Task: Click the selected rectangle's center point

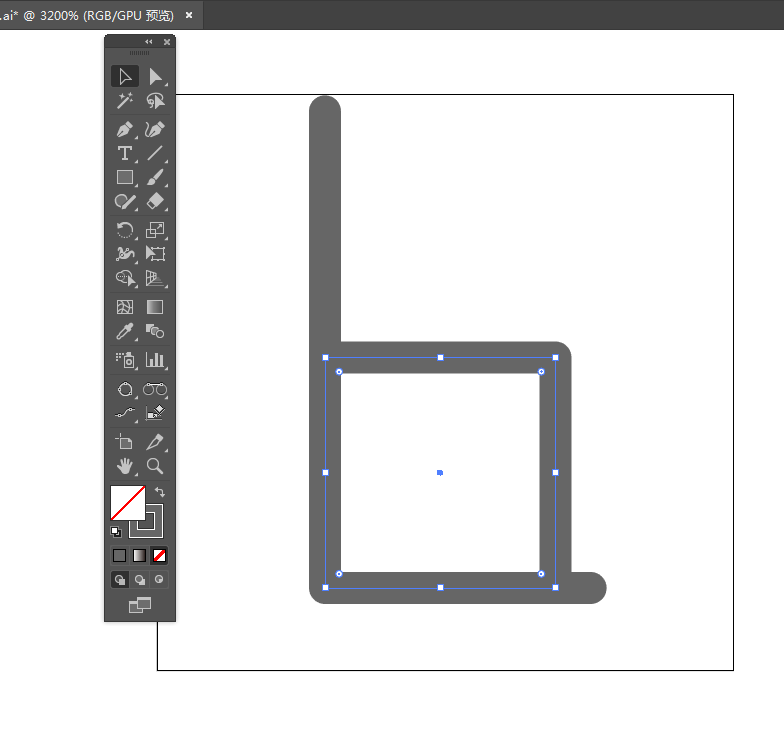Action: 440,472
